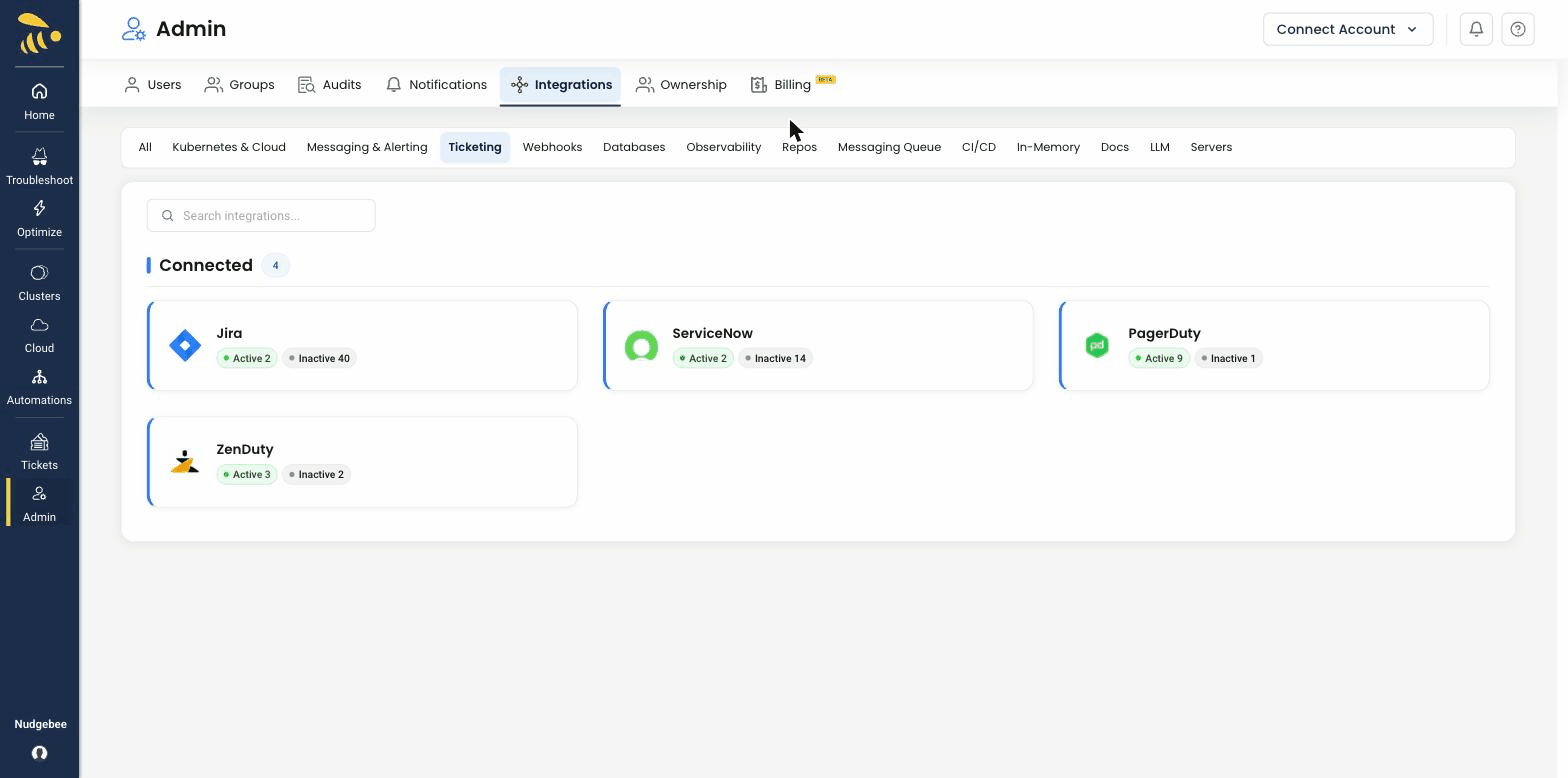
Task: Open Clusters in the sidebar
Action: click(39, 283)
